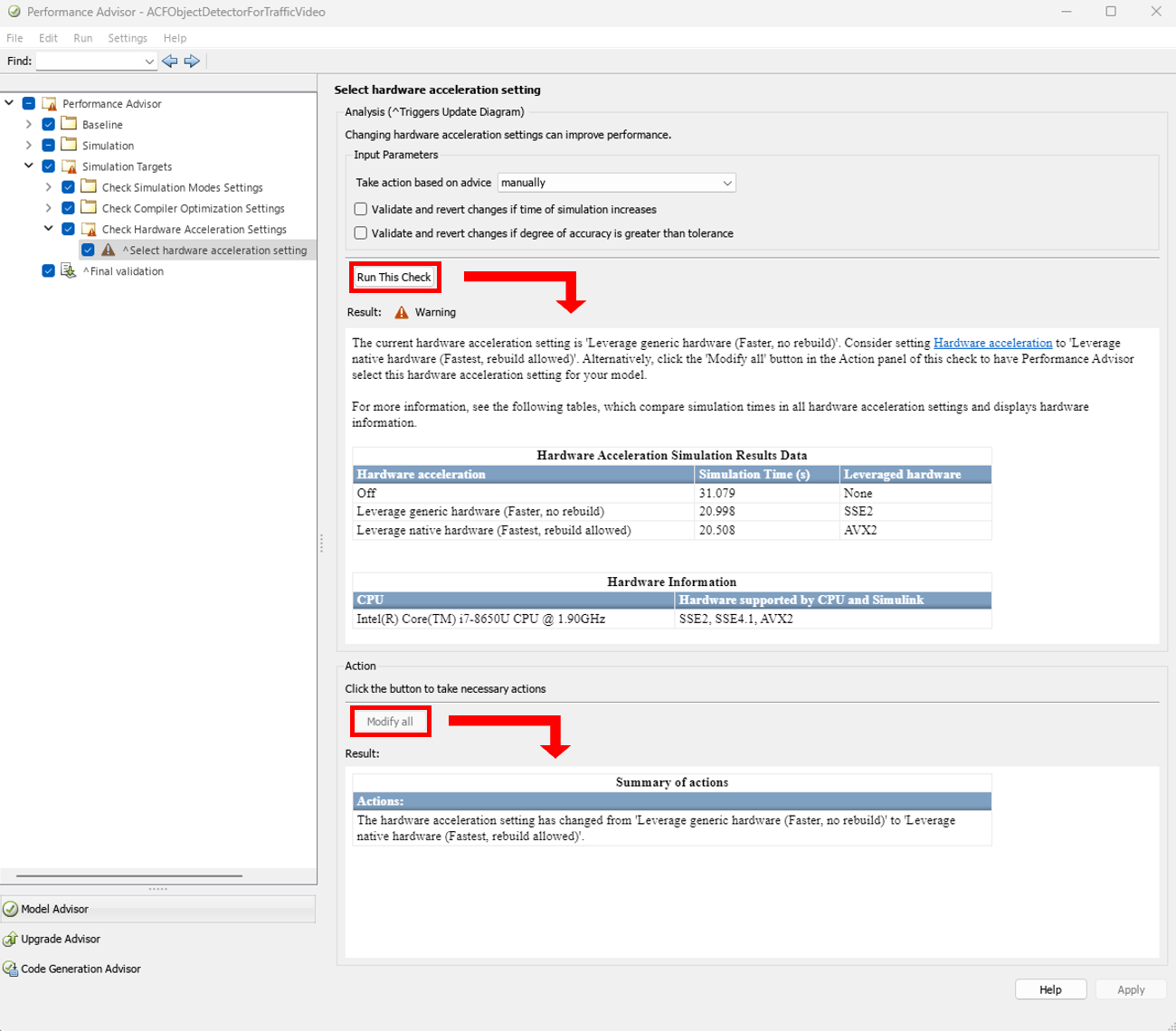Click the Find previous arrow icon
The height and width of the screenshot is (1031, 1176).
169,61
